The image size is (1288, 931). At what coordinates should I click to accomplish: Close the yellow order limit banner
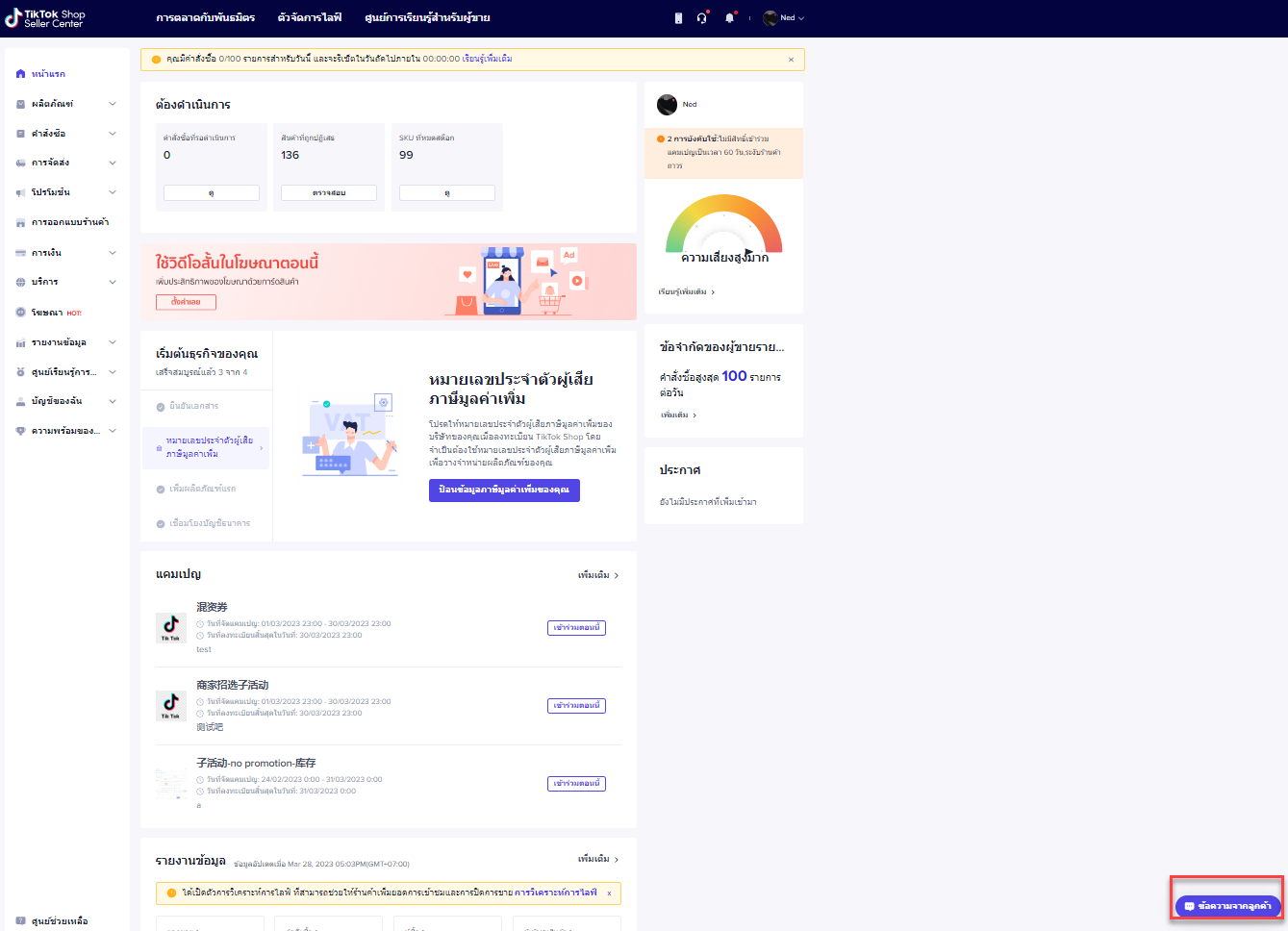coord(791,60)
